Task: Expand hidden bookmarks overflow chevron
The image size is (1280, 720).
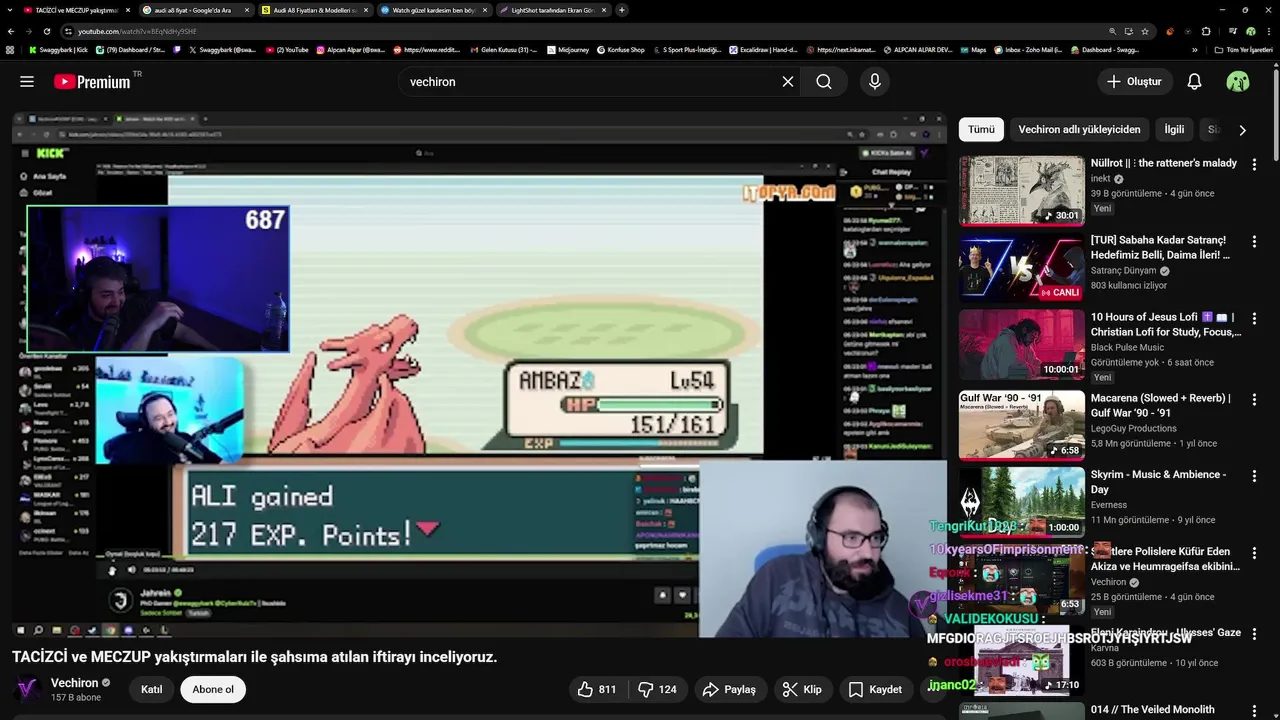Action: [x=1194, y=49]
